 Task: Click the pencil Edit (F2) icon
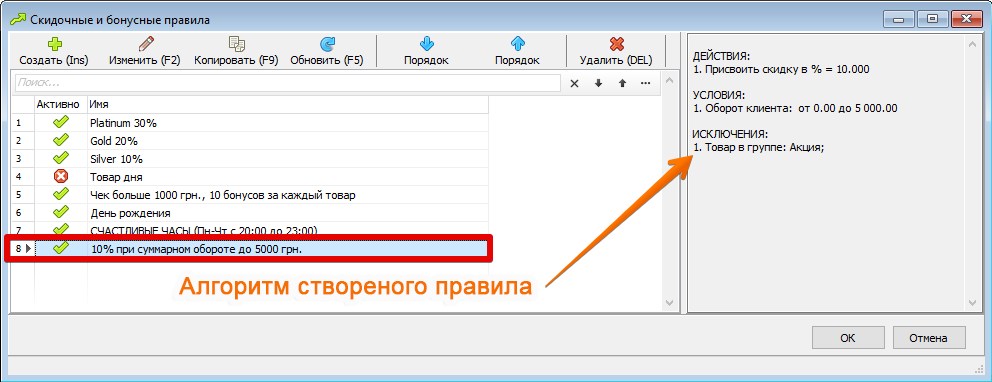pos(145,44)
